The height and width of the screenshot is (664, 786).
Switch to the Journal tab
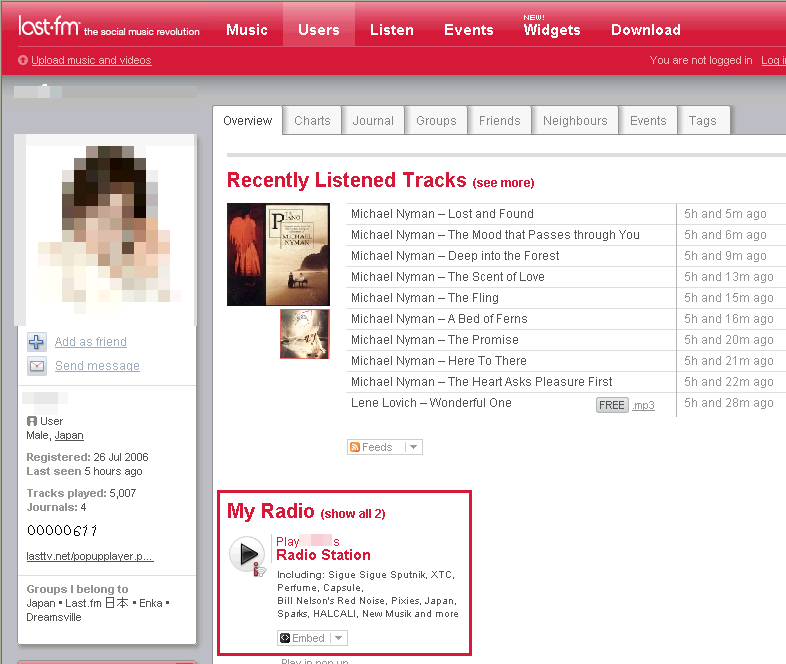point(373,121)
